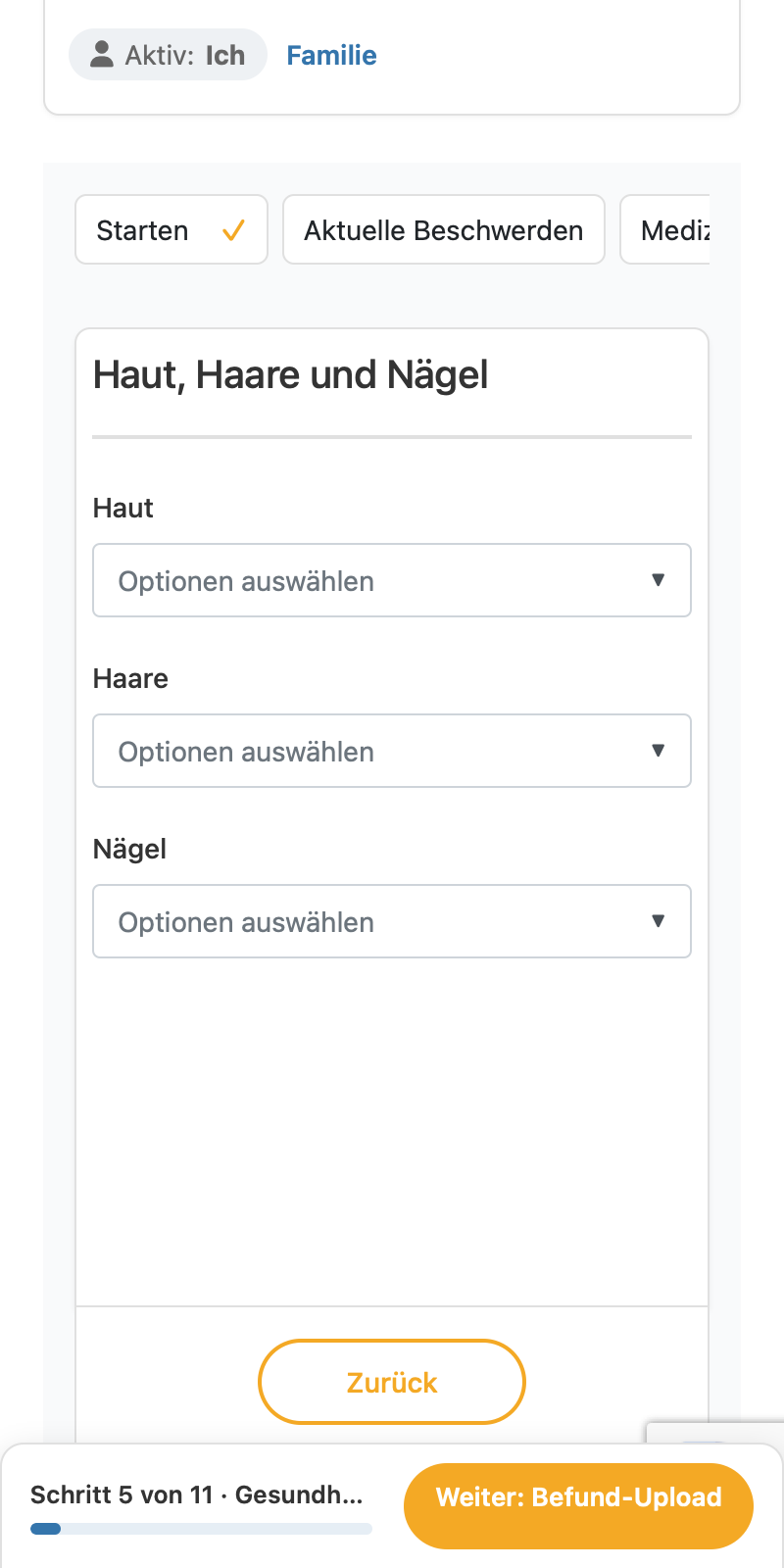Expand the Haare options select field
The image size is (784, 1568).
[392, 751]
